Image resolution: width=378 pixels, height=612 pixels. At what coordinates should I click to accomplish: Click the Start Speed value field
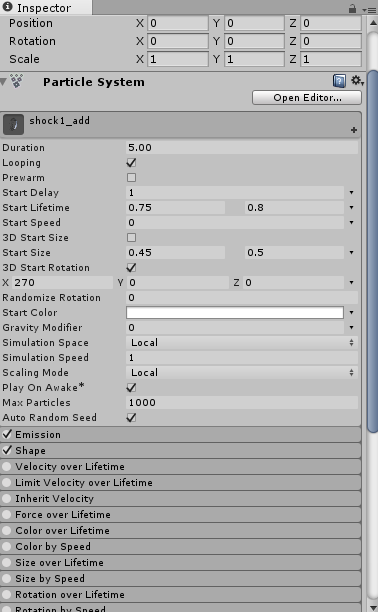pos(235,222)
